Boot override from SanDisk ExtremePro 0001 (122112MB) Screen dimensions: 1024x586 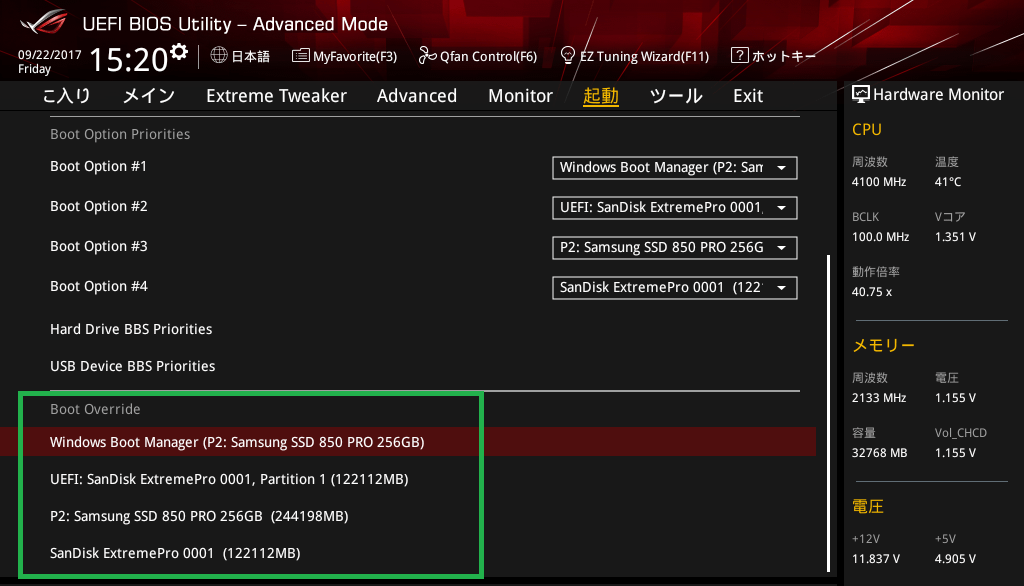click(175, 553)
